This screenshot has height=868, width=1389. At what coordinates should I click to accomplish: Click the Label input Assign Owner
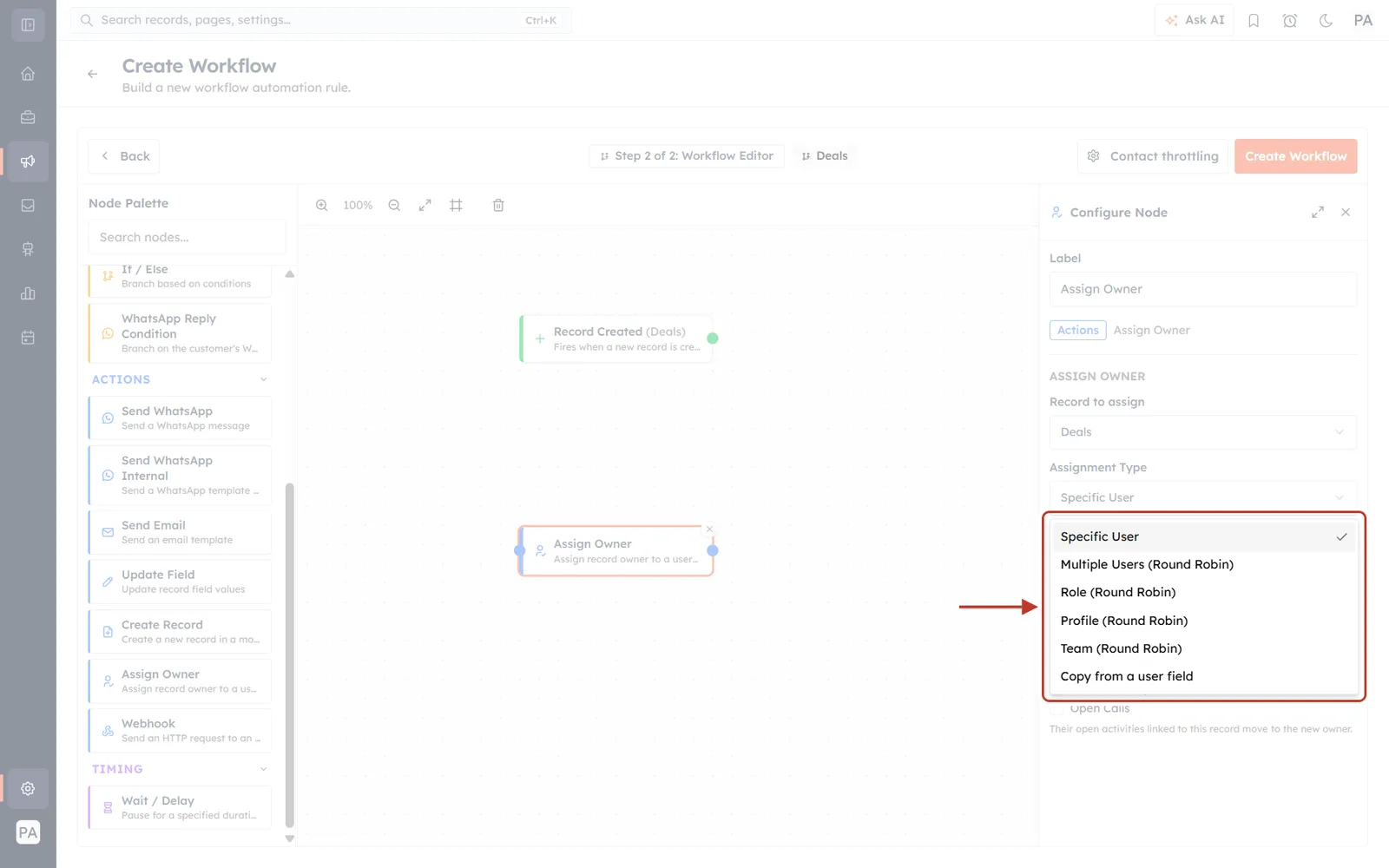(1202, 289)
